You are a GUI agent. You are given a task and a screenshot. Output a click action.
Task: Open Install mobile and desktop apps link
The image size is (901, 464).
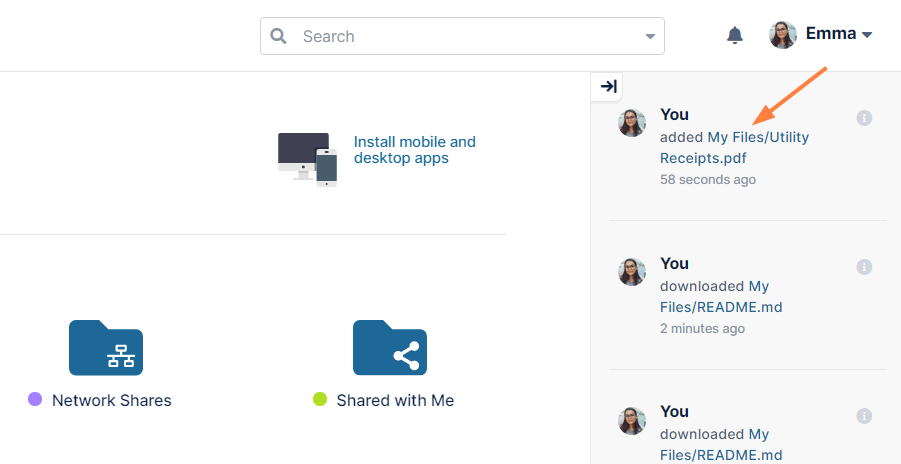pos(414,150)
